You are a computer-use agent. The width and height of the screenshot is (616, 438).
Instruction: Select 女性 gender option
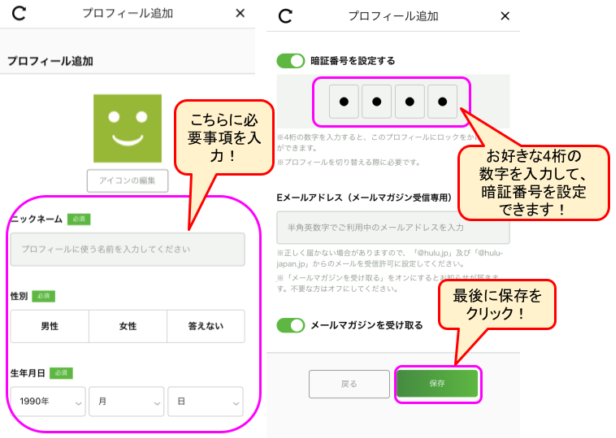pyautogui.click(x=127, y=326)
